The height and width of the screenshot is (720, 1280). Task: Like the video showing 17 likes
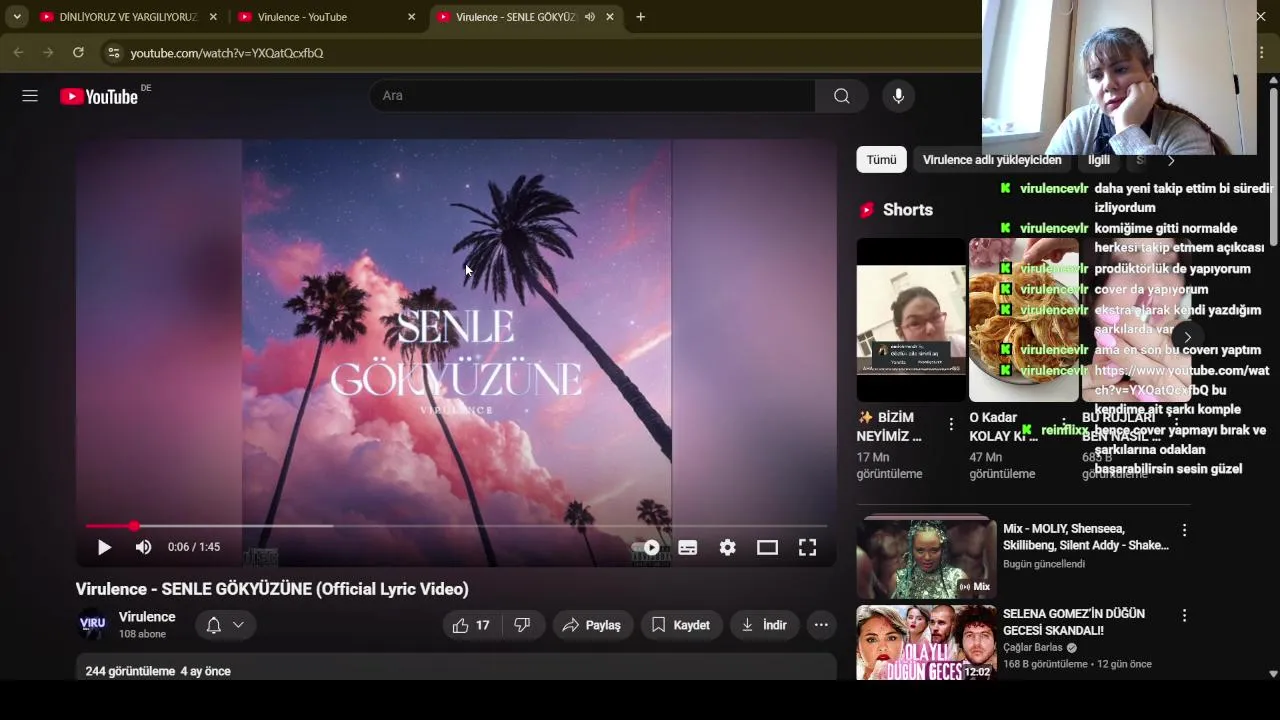(x=471, y=625)
